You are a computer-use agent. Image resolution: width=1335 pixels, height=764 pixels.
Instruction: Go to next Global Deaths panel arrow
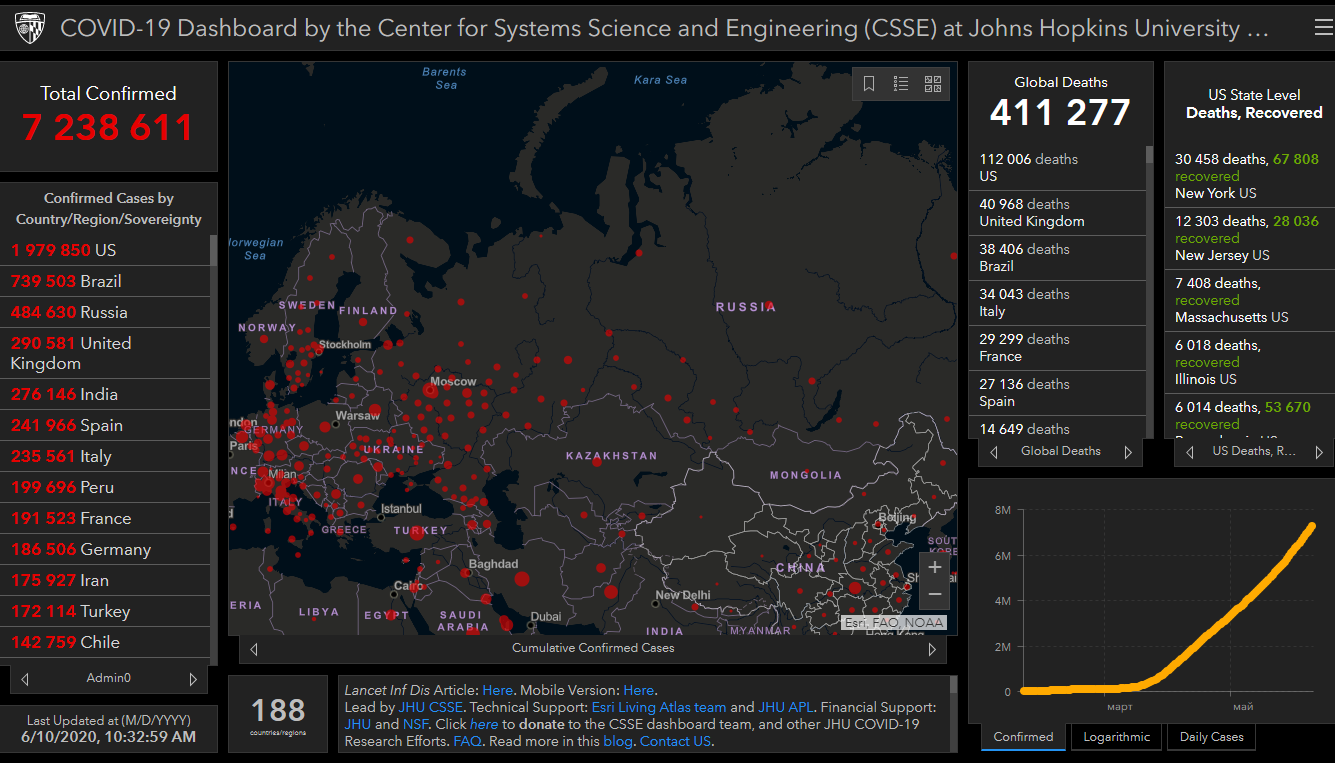(1128, 452)
